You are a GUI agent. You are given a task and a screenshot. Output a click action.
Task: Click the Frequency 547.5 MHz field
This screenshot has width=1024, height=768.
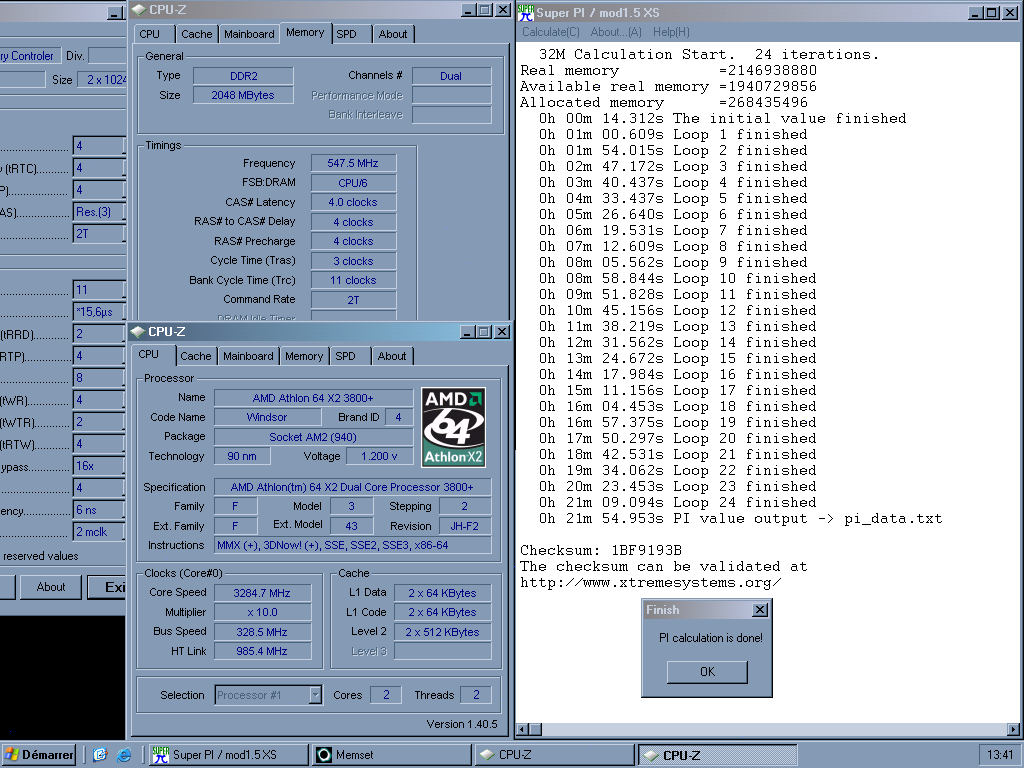[353, 163]
